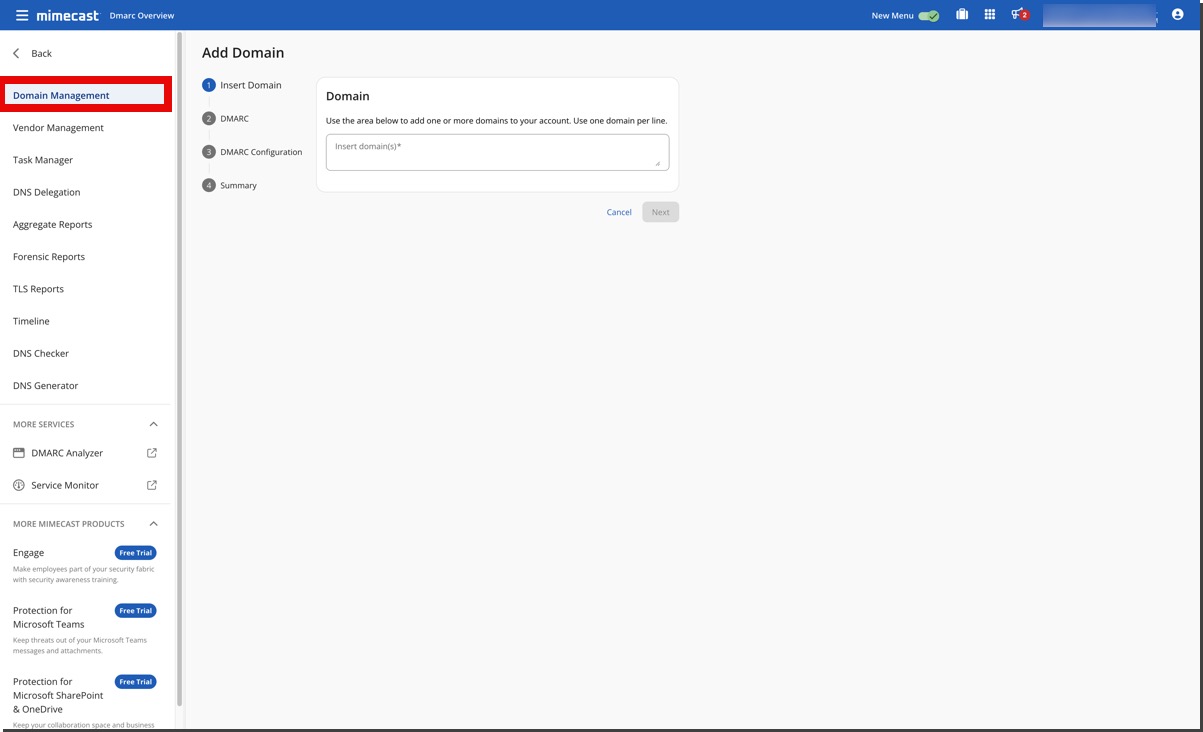Image resolution: width=1203 pixels, height=732 pixels.
Task: Open Forensic Reports
Action: coord(49,257)
